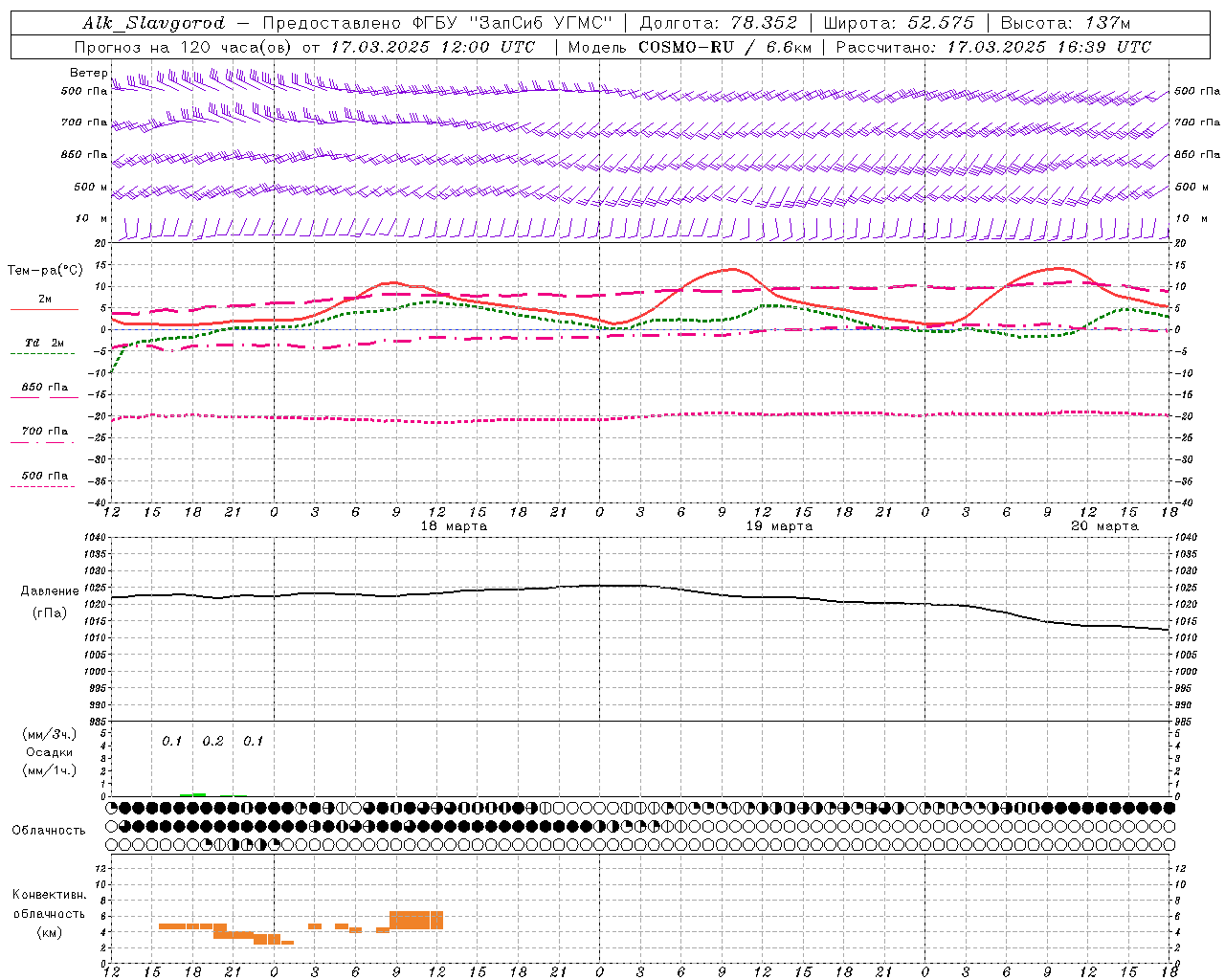Screen dimensions: 1225x980
Task: Click the 850 гПа temperature legend entry
Action: point(44,388)
